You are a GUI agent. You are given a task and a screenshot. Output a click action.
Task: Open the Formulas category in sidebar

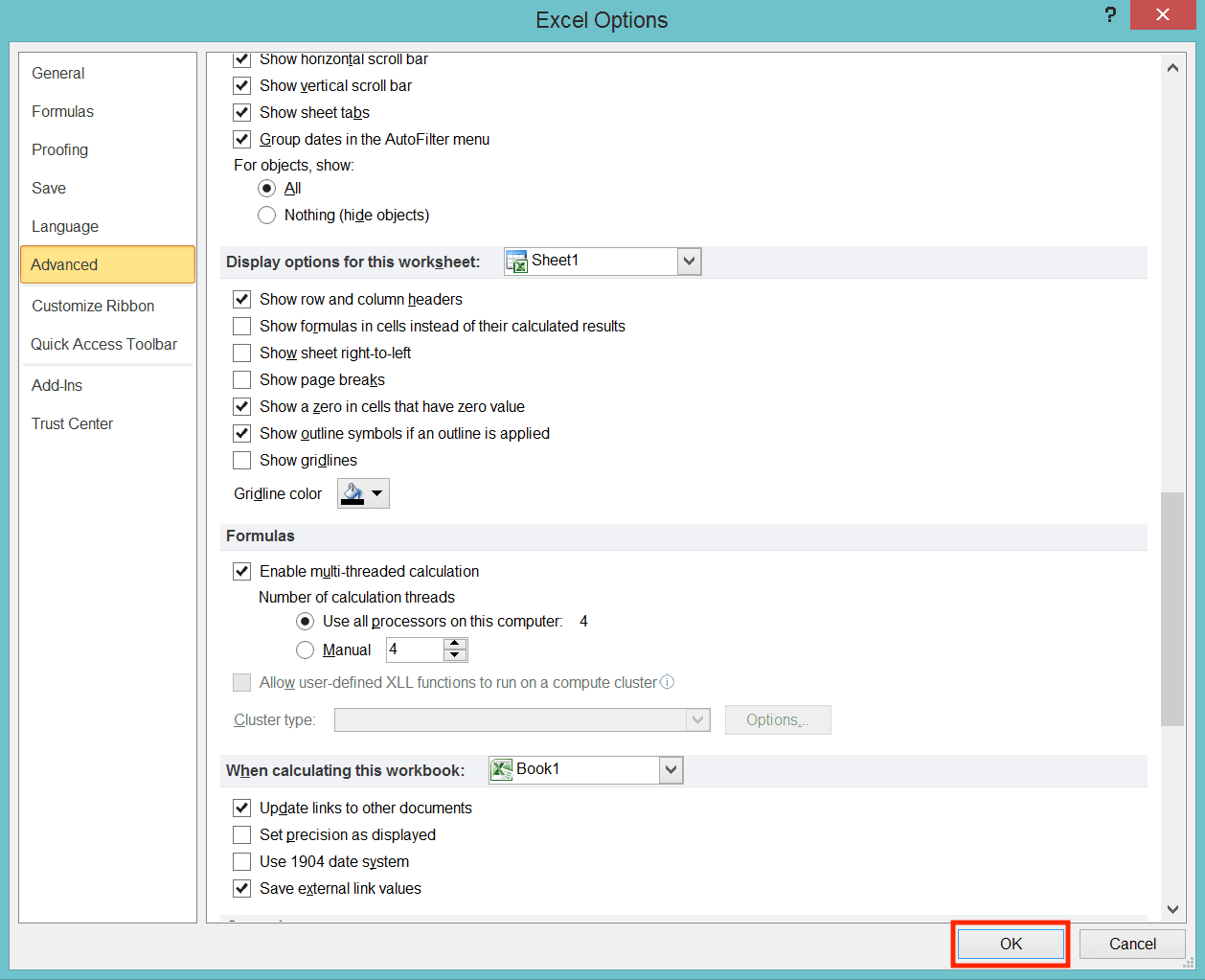[107, 111]
